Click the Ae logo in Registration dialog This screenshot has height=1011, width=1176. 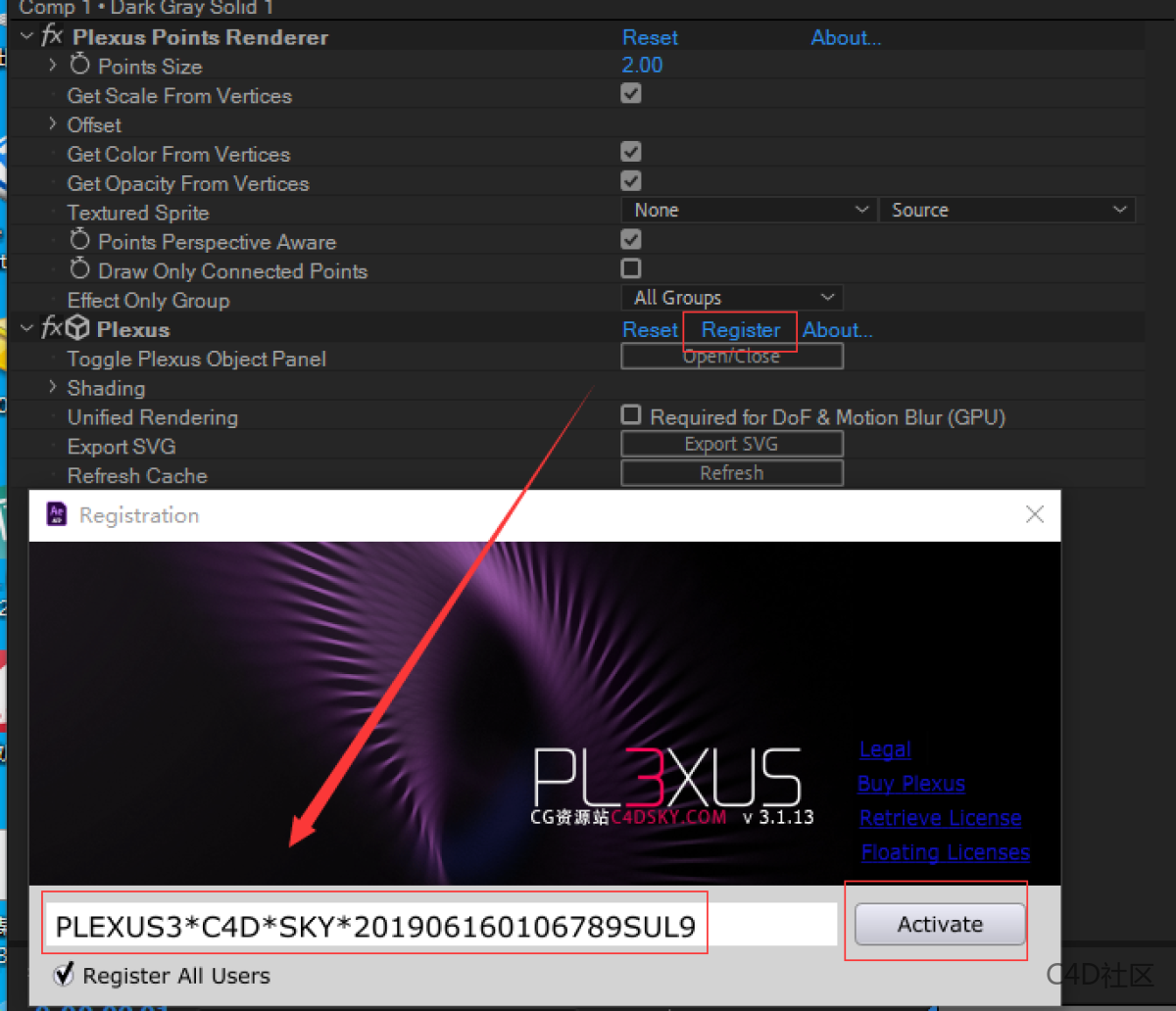(x=57, y=514)
